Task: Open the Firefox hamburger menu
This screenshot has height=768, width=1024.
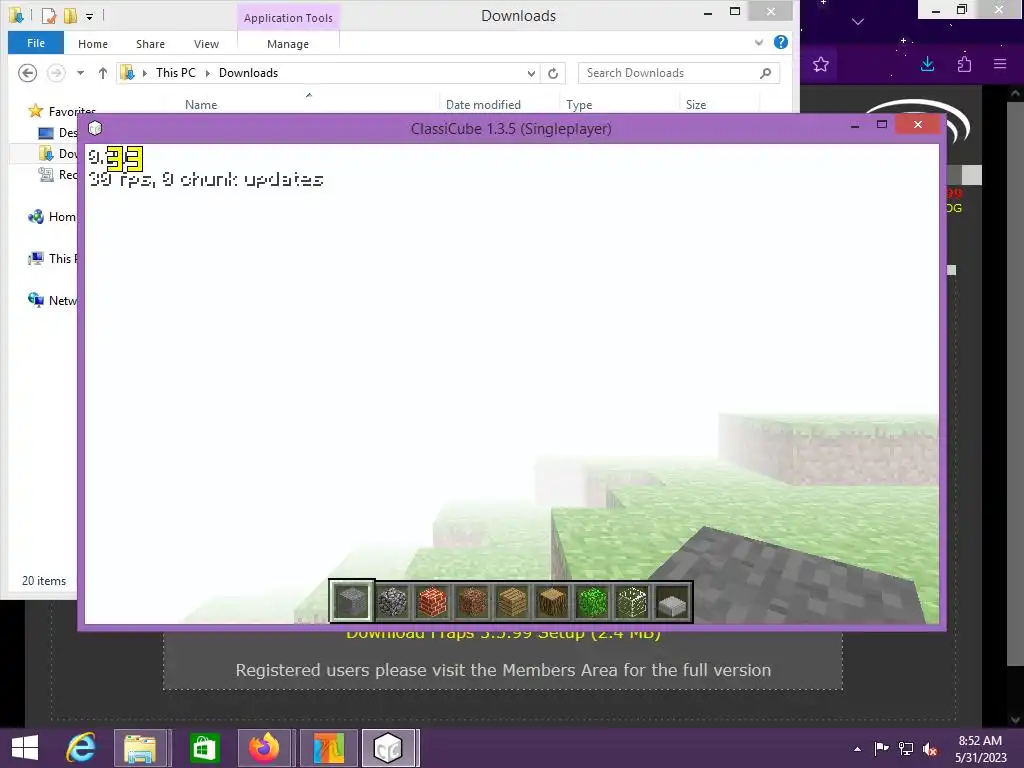Action: pos(1000,64)
